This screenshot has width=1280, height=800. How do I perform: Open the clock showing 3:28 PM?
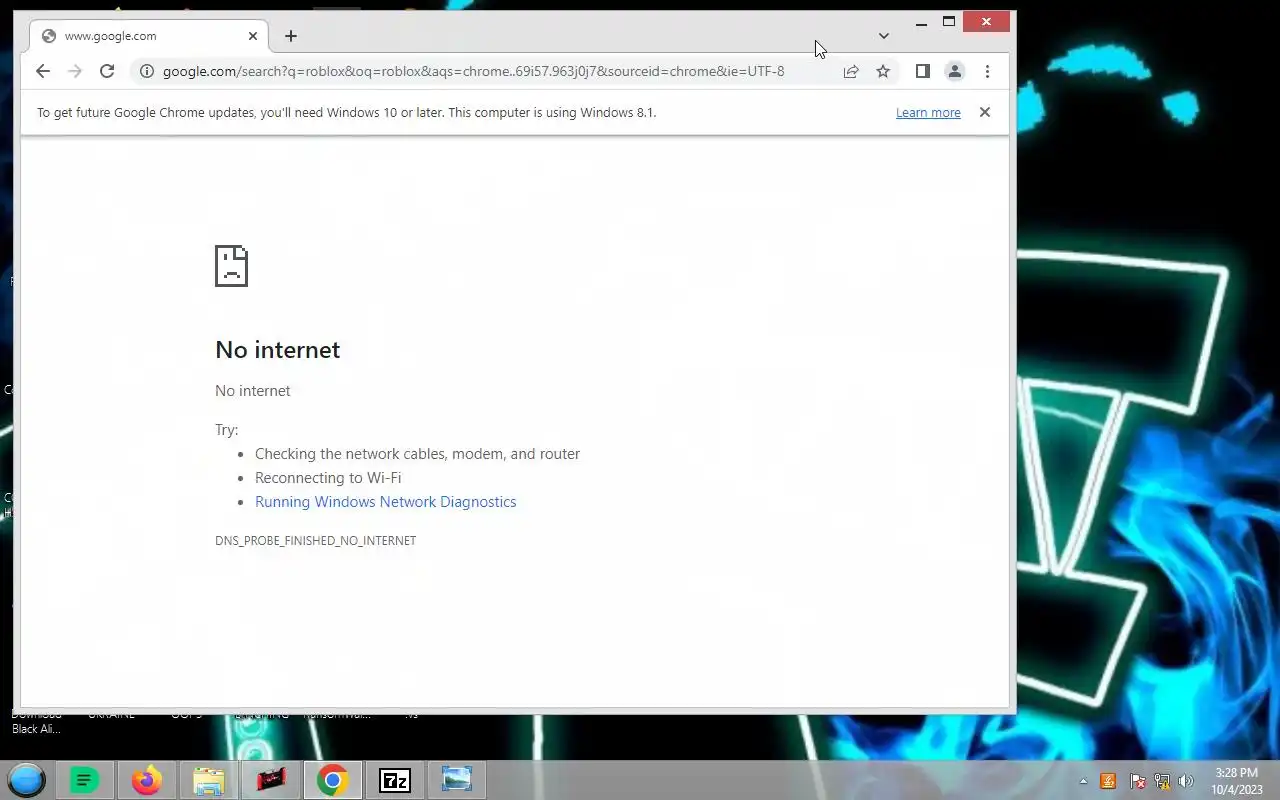1237,781
